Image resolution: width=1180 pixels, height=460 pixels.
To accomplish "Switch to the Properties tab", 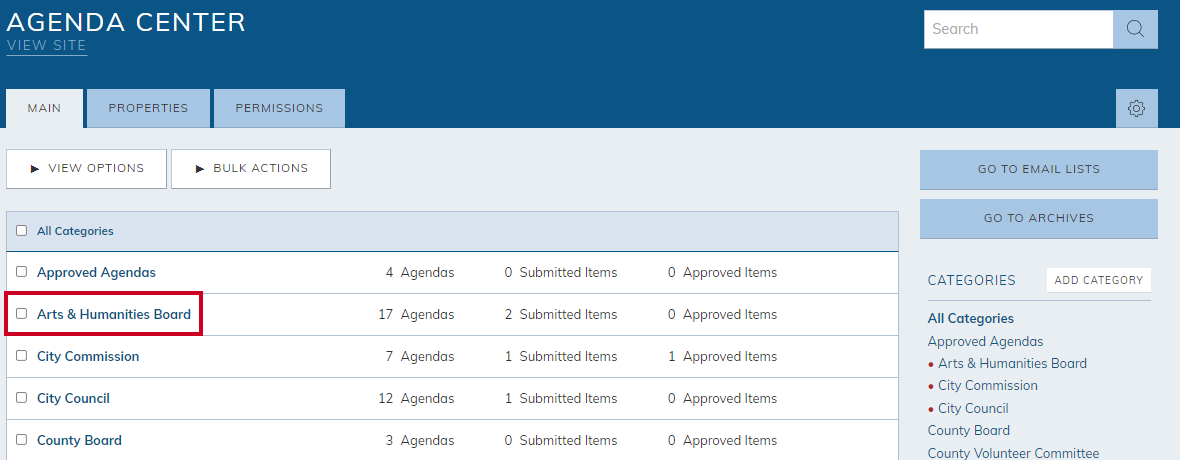I will [x=148, y=108].
